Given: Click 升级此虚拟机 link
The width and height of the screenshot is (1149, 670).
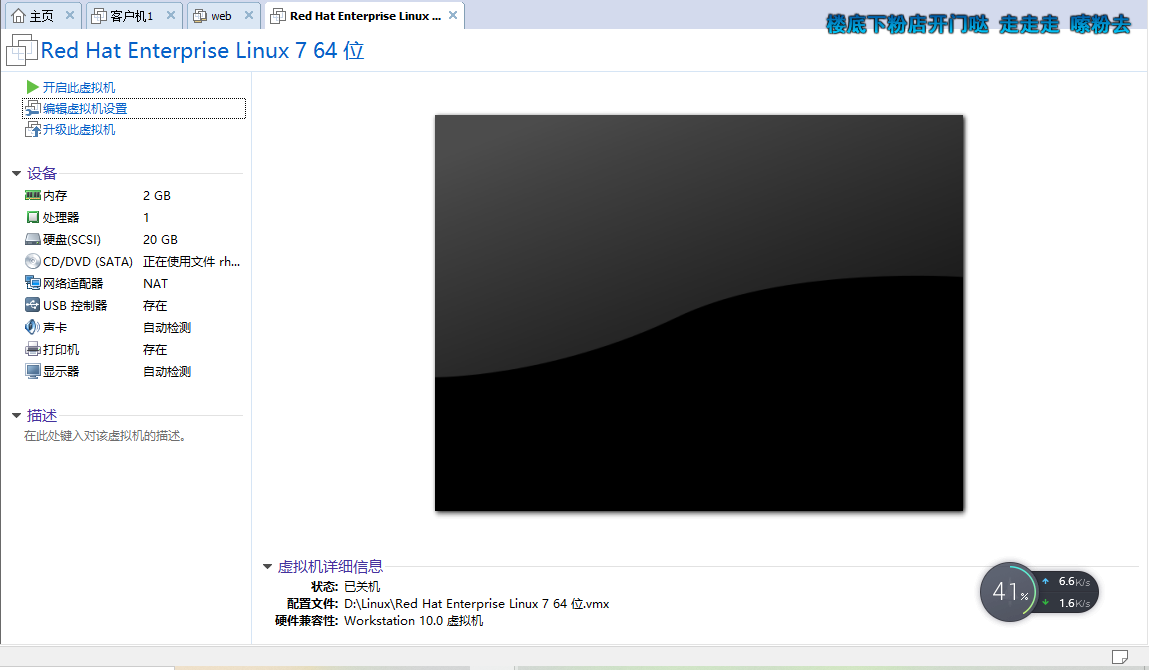Looking at the screenshot, I should pyautogui.click(x=78, y=130).
